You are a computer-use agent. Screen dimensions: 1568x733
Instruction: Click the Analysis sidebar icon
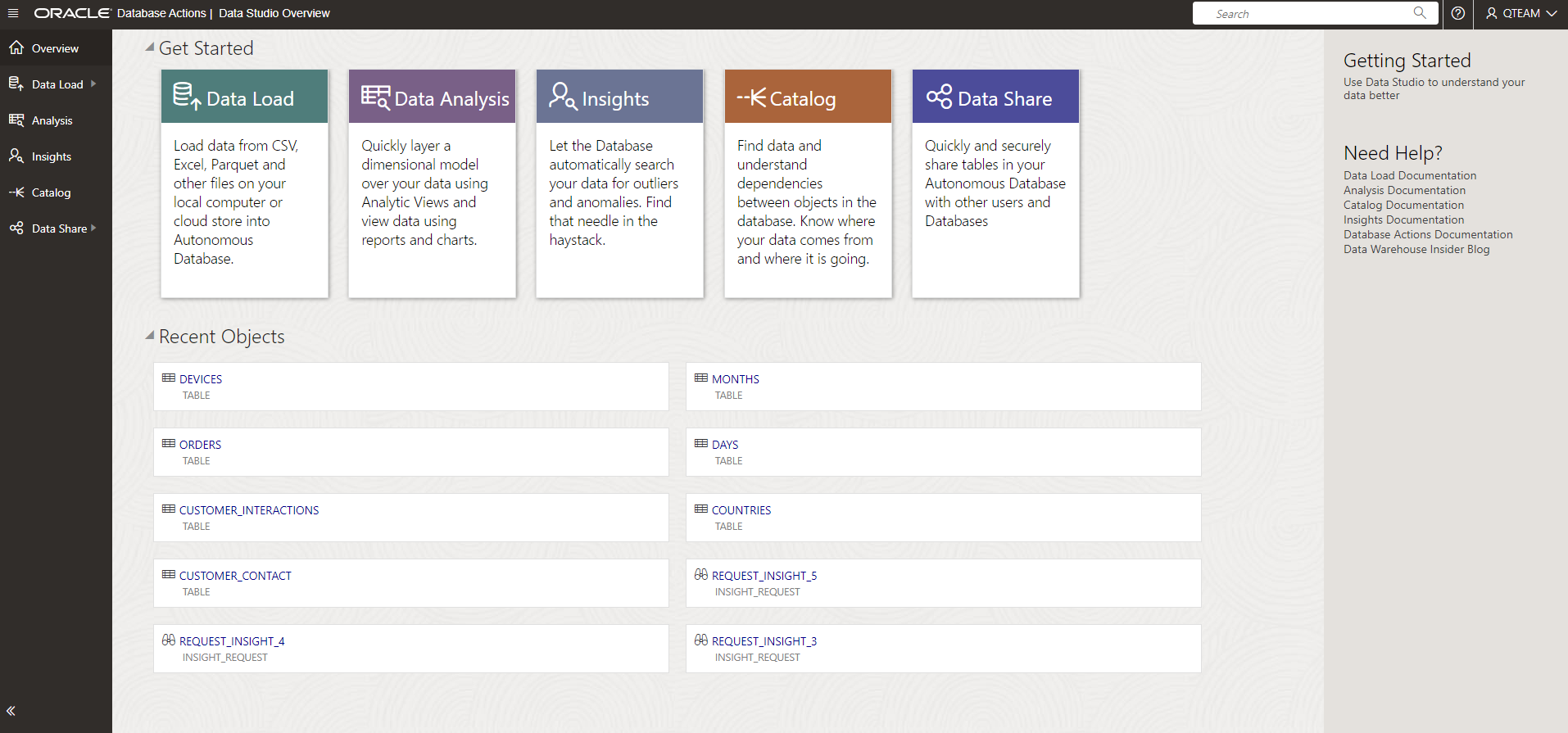pos(16,120)
